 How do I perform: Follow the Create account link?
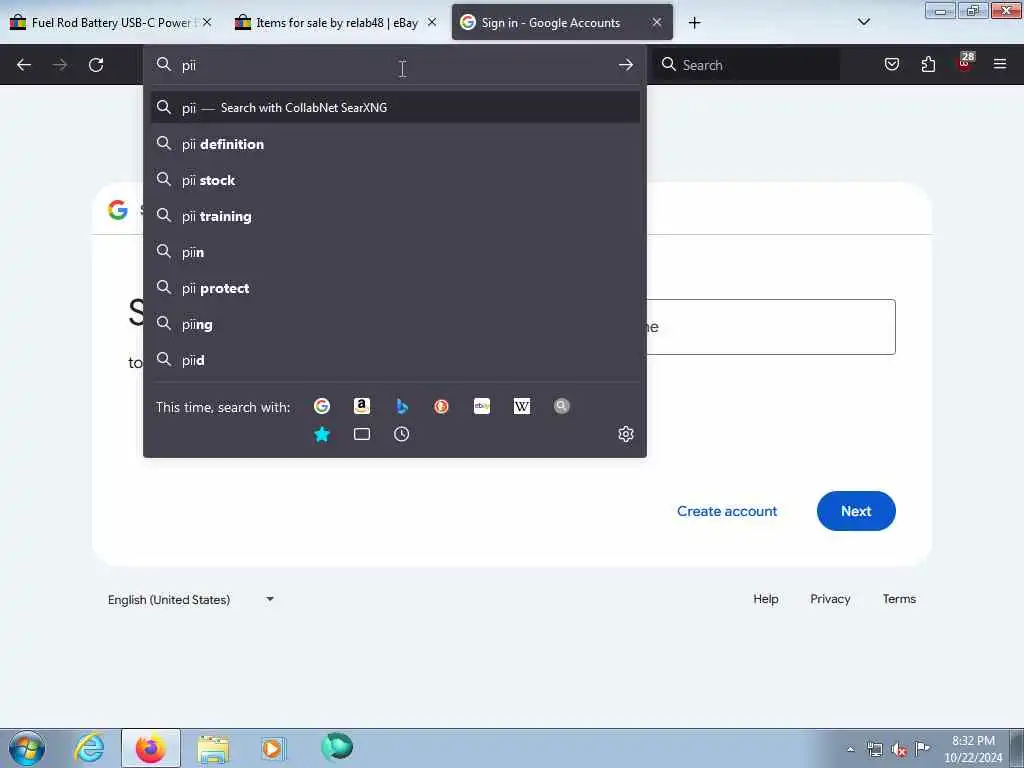727,511
